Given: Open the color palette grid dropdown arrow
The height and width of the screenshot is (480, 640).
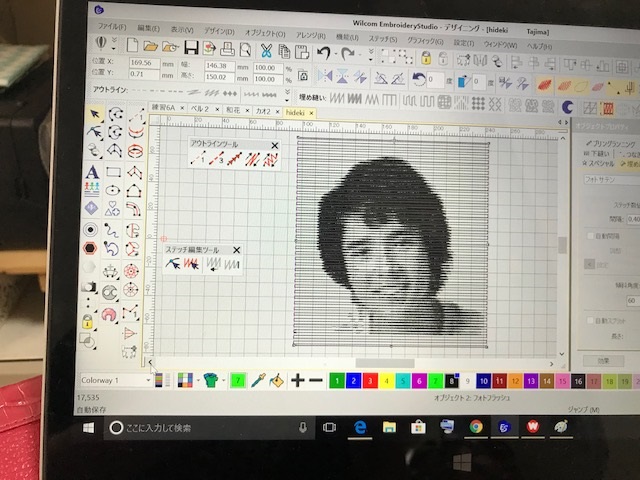Looking at the screenshot, I should click(198, 380).
